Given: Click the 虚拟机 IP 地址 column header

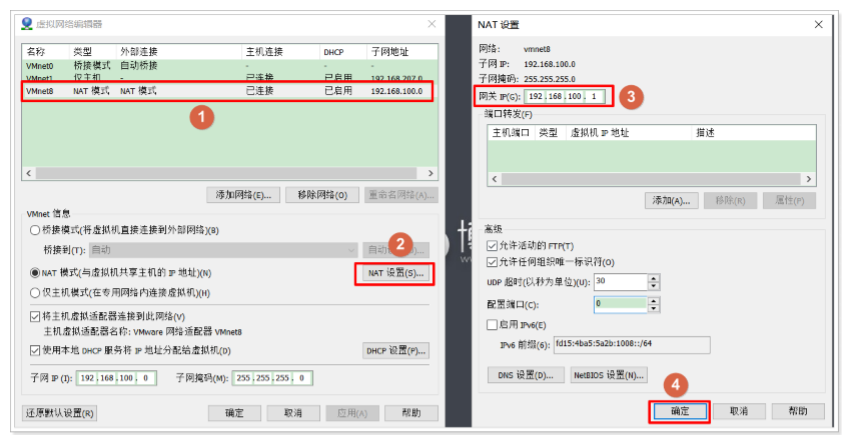Looking at the screenshot, I should click(x=628, y=133).
